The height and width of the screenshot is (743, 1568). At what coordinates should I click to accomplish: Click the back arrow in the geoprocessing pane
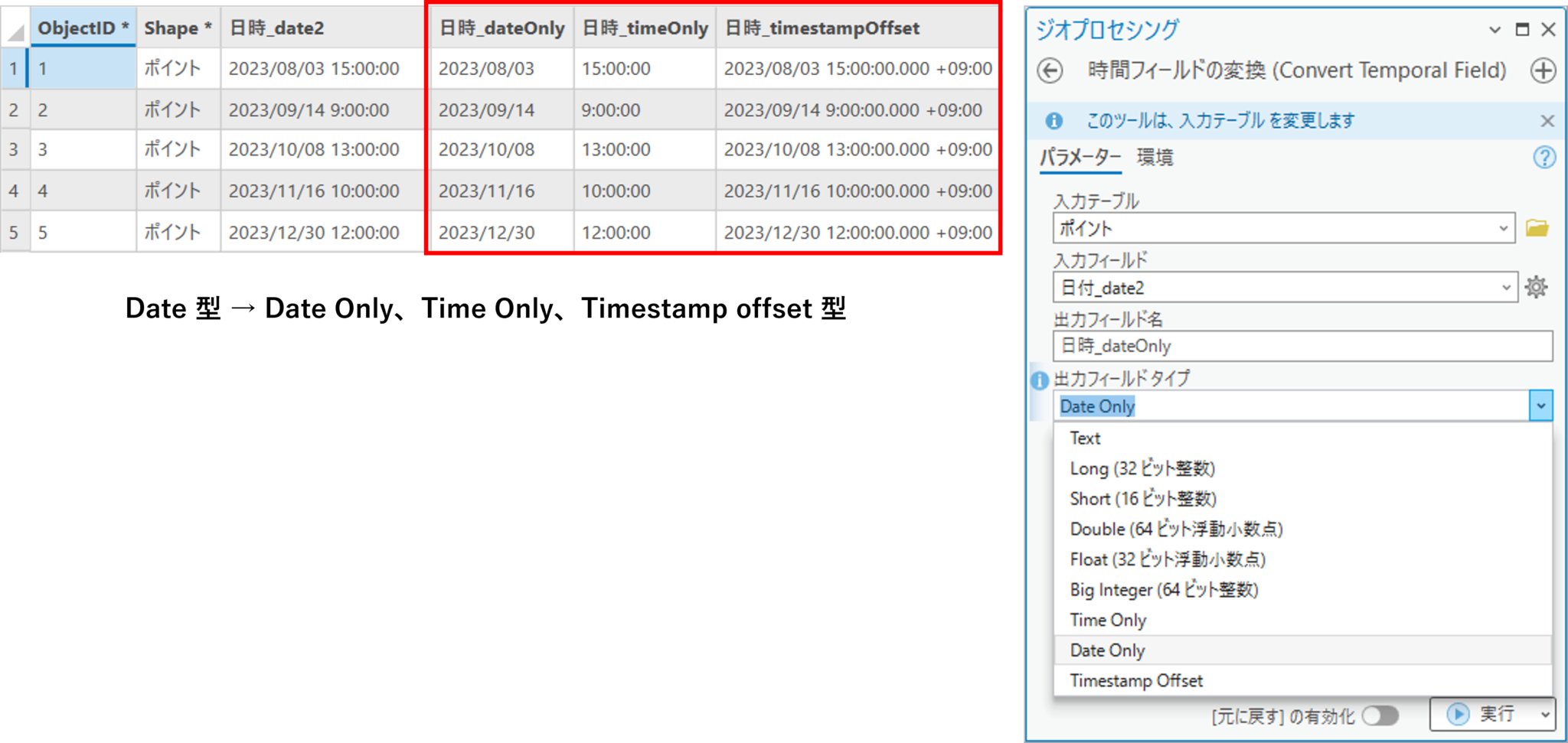pyautogui.click(x=1050, y=70)
